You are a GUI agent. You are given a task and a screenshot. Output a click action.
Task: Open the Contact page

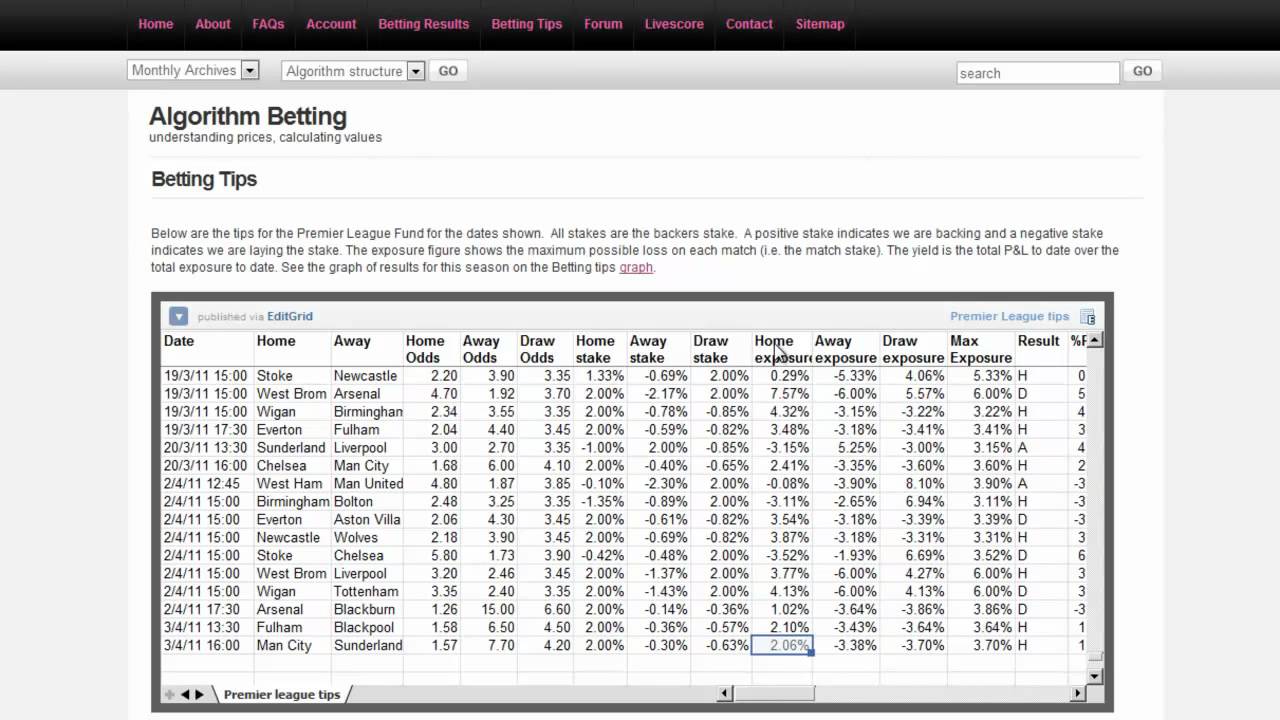click(x=749, y=24)
